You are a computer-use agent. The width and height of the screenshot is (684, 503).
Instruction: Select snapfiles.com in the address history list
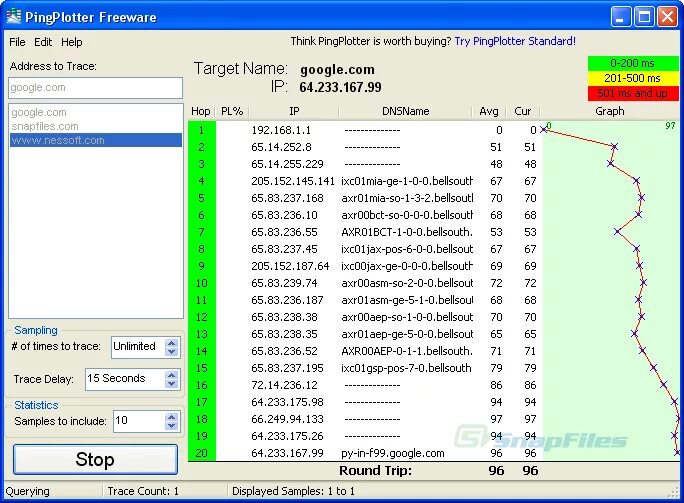tap(96, 127)
